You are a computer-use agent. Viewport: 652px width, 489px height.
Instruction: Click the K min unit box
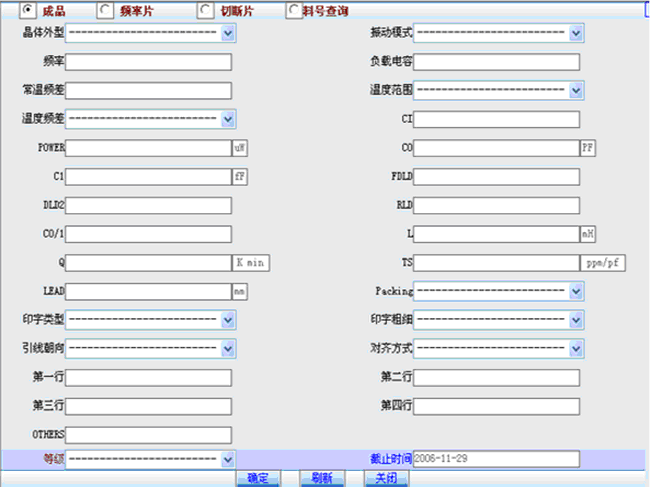pos(251,263)
